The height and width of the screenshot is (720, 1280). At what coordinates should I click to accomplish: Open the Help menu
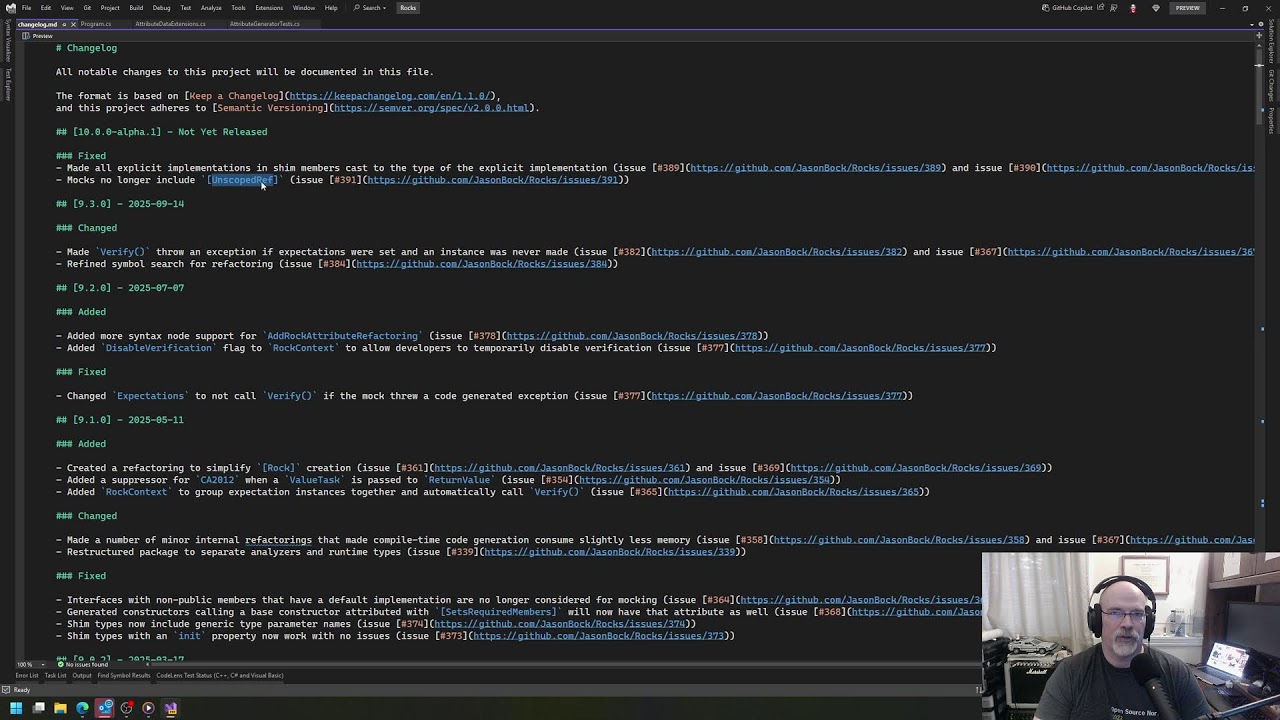pyautogui.click(x=331, y=8)
